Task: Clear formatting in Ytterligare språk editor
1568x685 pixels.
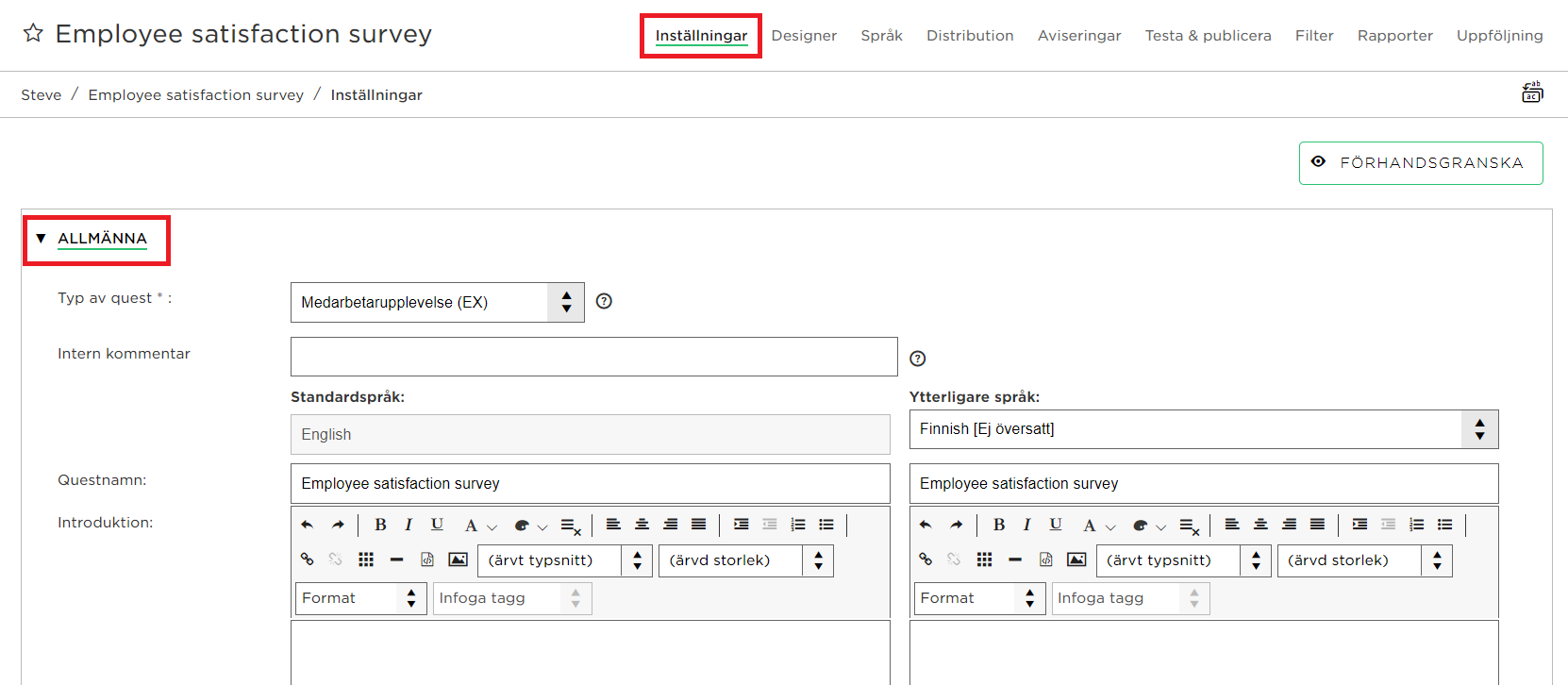Action: coord(1190,526)
